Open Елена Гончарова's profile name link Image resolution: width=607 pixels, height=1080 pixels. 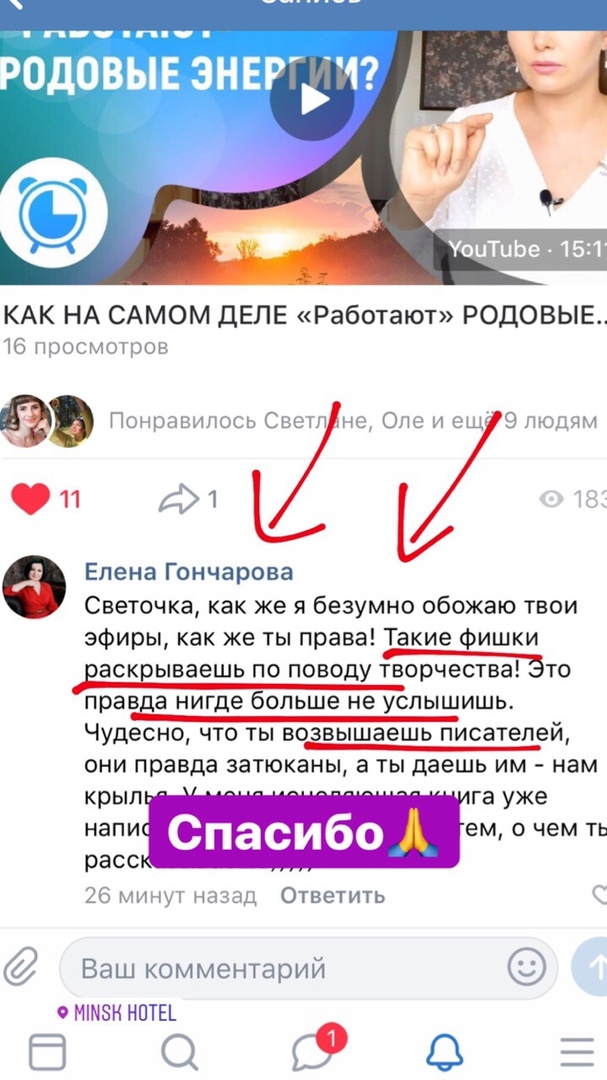[x=188, y=571]
